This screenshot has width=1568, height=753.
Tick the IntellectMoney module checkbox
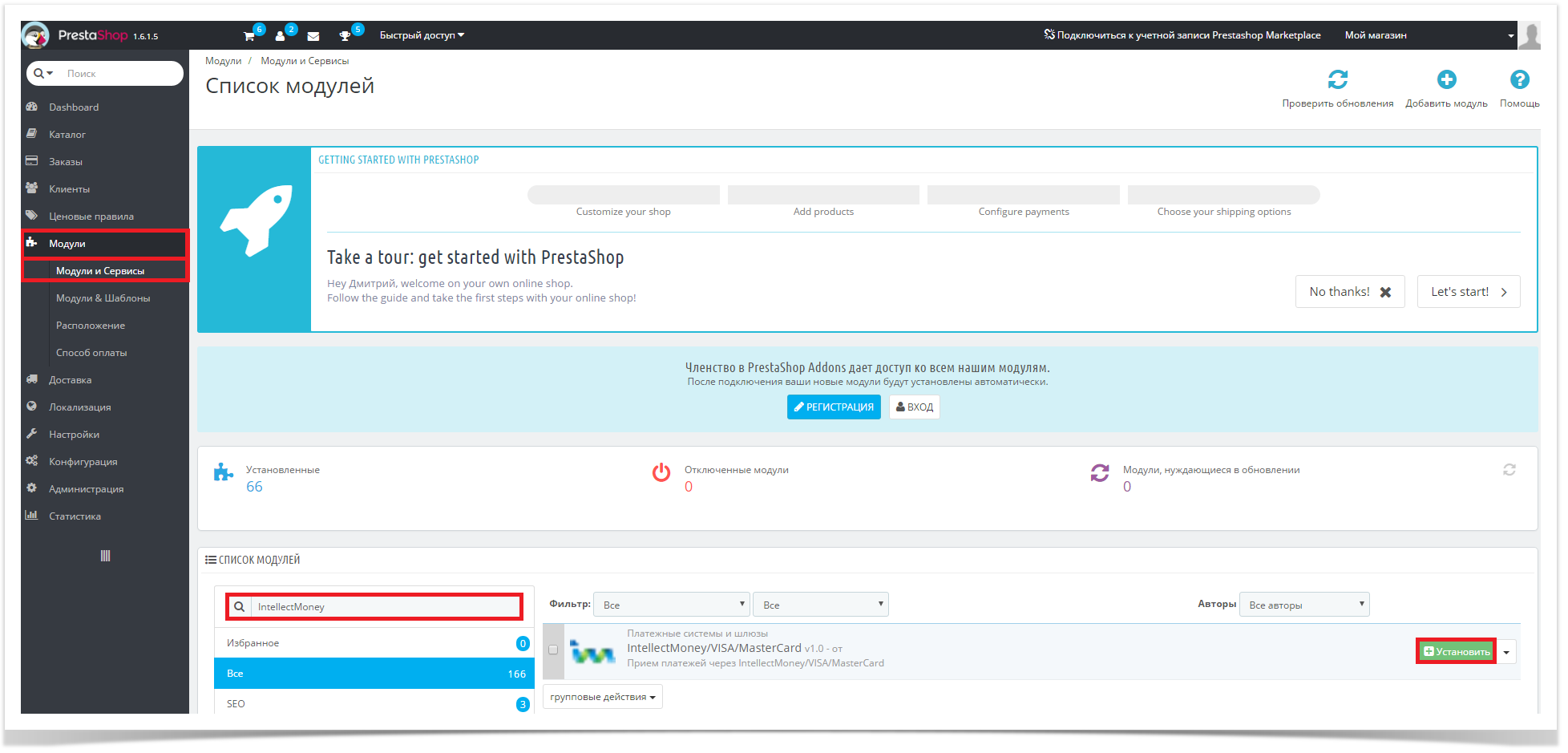point(553,650)
